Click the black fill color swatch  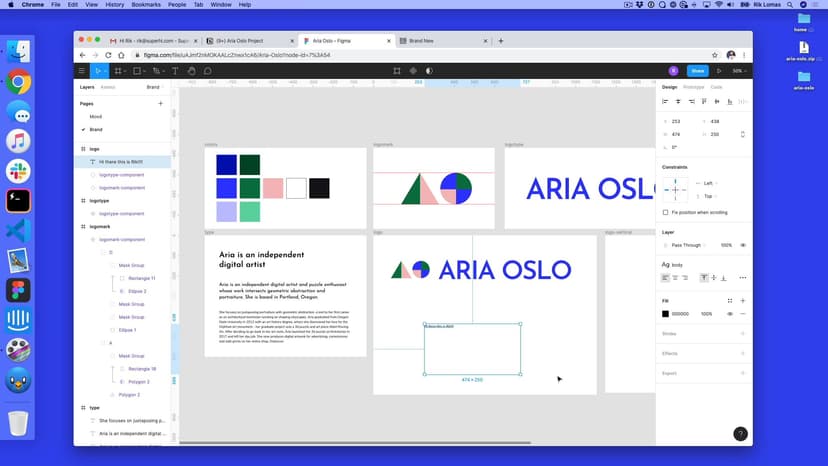click(666, 314)
